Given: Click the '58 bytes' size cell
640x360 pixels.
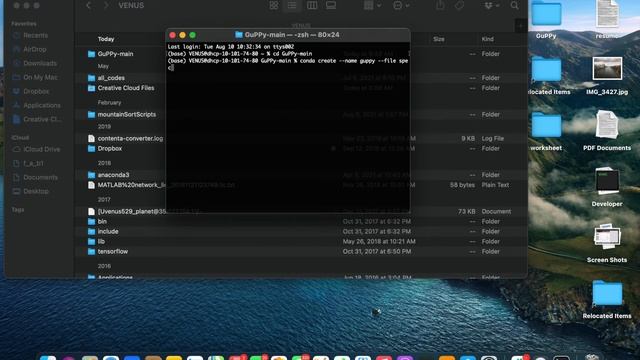Looking at the screenshot, I should coord(462,185).
